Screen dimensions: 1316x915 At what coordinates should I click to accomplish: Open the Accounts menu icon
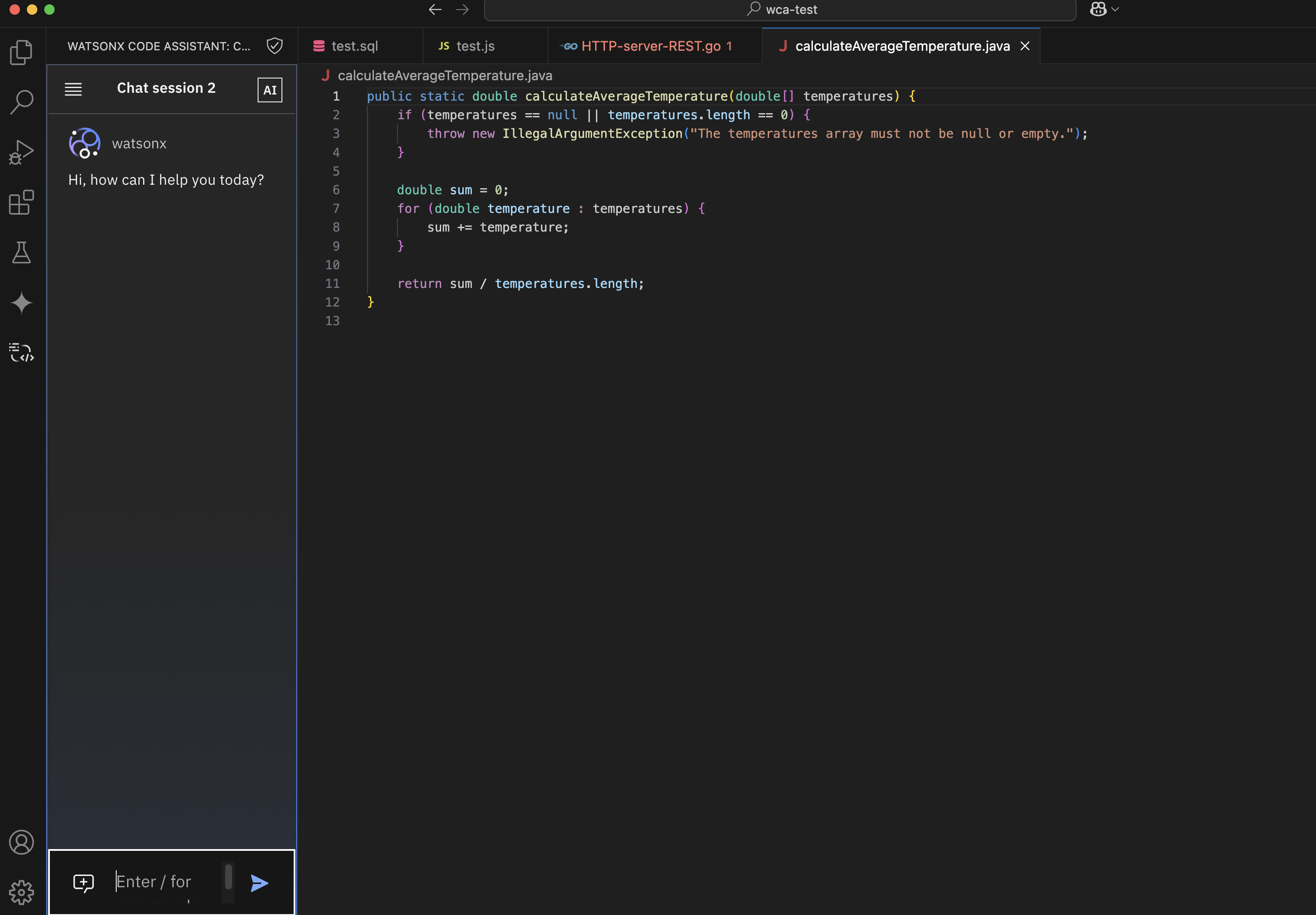(x=22, y=842)
